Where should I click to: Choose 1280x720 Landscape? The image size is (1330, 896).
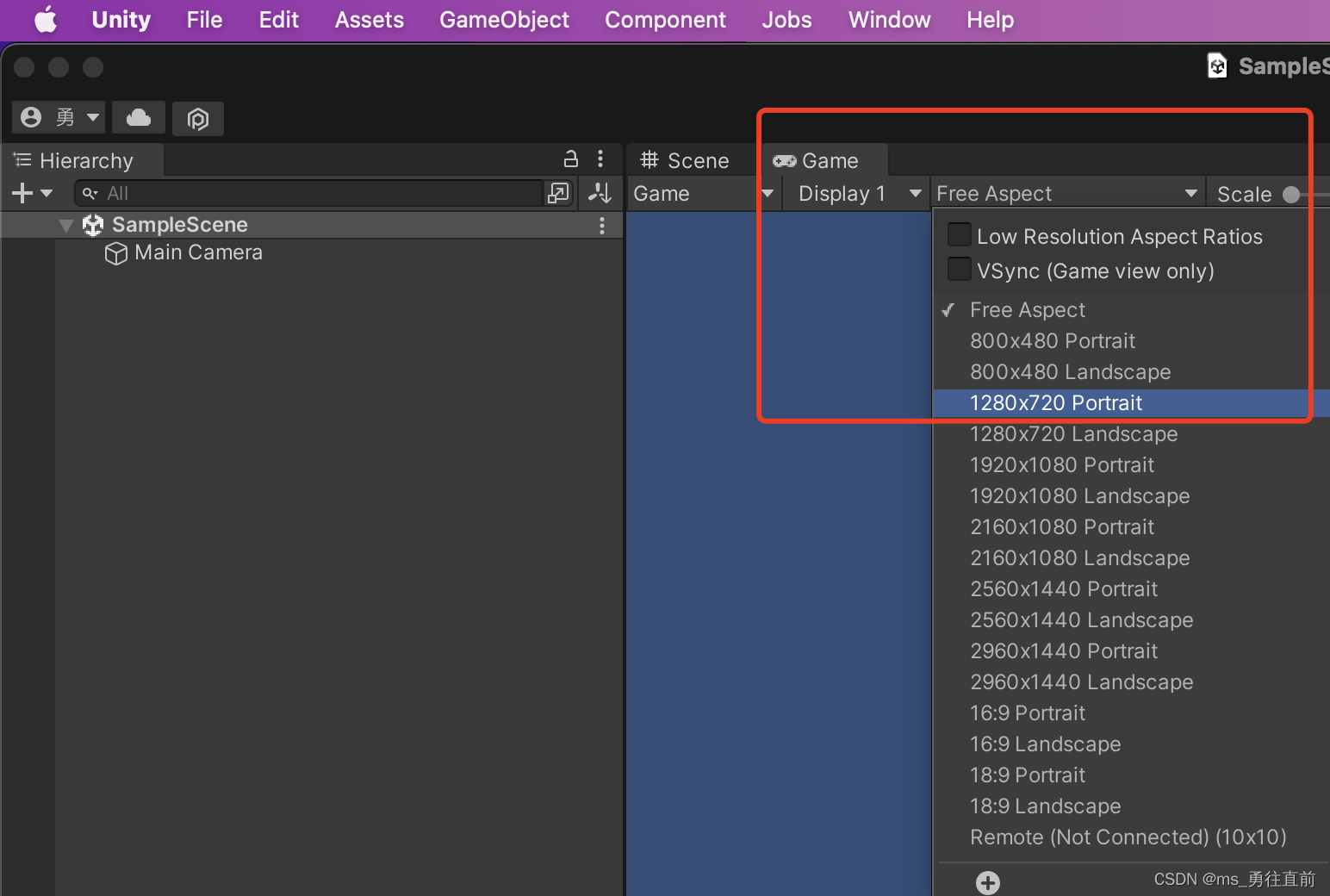pos(1131,433)
